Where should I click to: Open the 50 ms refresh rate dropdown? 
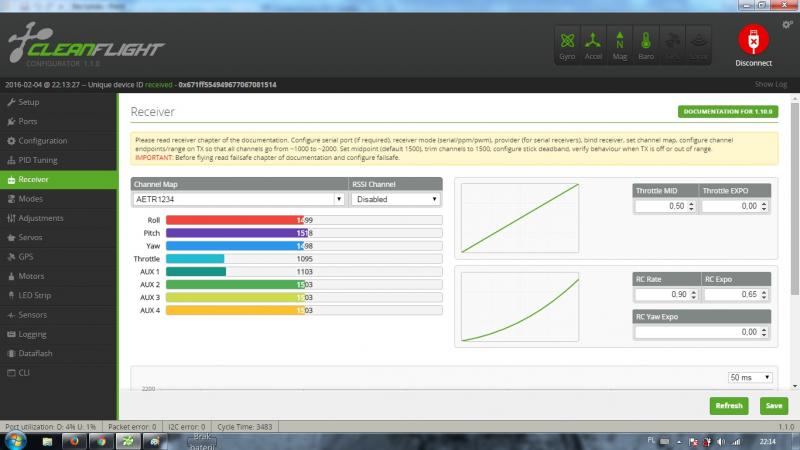pos(751,377)
